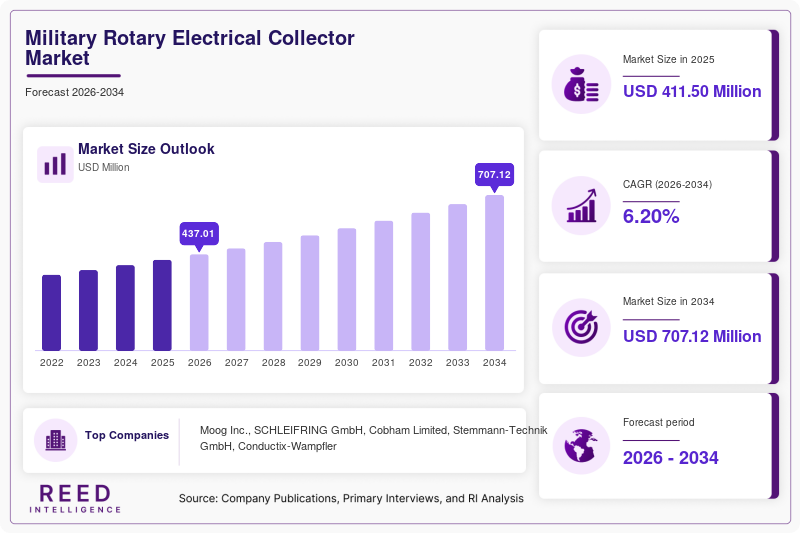The width and height of the screenshot is (800, 533).
Task: Click the 2022 bar in chart
Action: (52, 313)
